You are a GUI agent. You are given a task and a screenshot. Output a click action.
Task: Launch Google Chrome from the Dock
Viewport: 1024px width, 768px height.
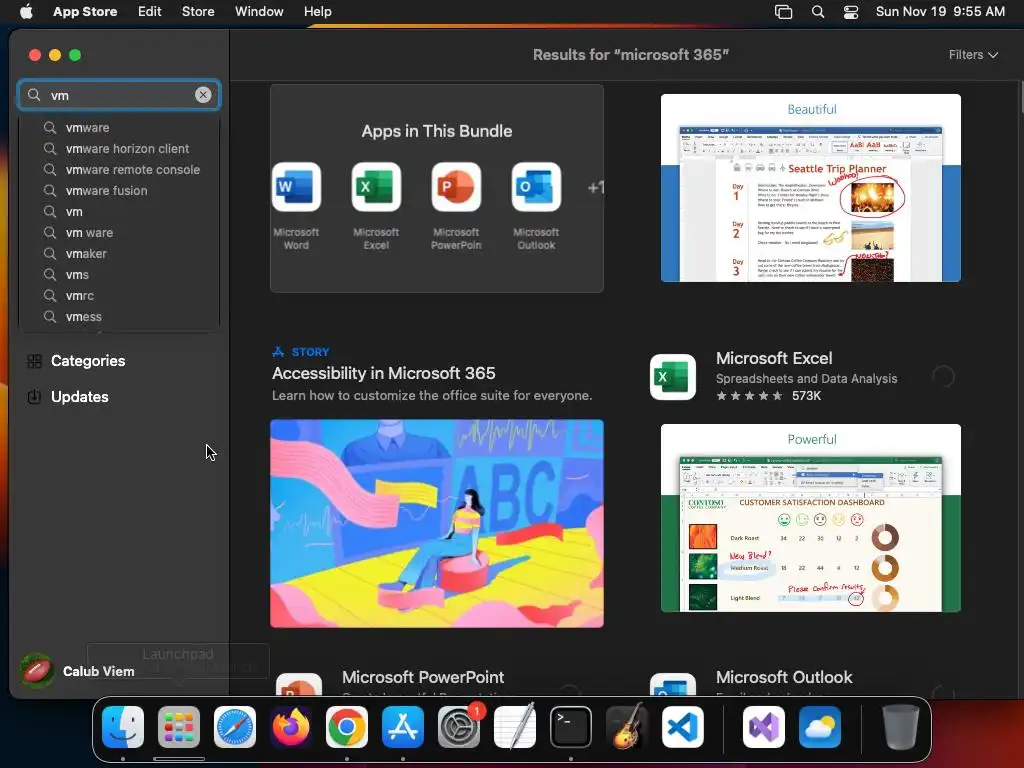[347, 727]
